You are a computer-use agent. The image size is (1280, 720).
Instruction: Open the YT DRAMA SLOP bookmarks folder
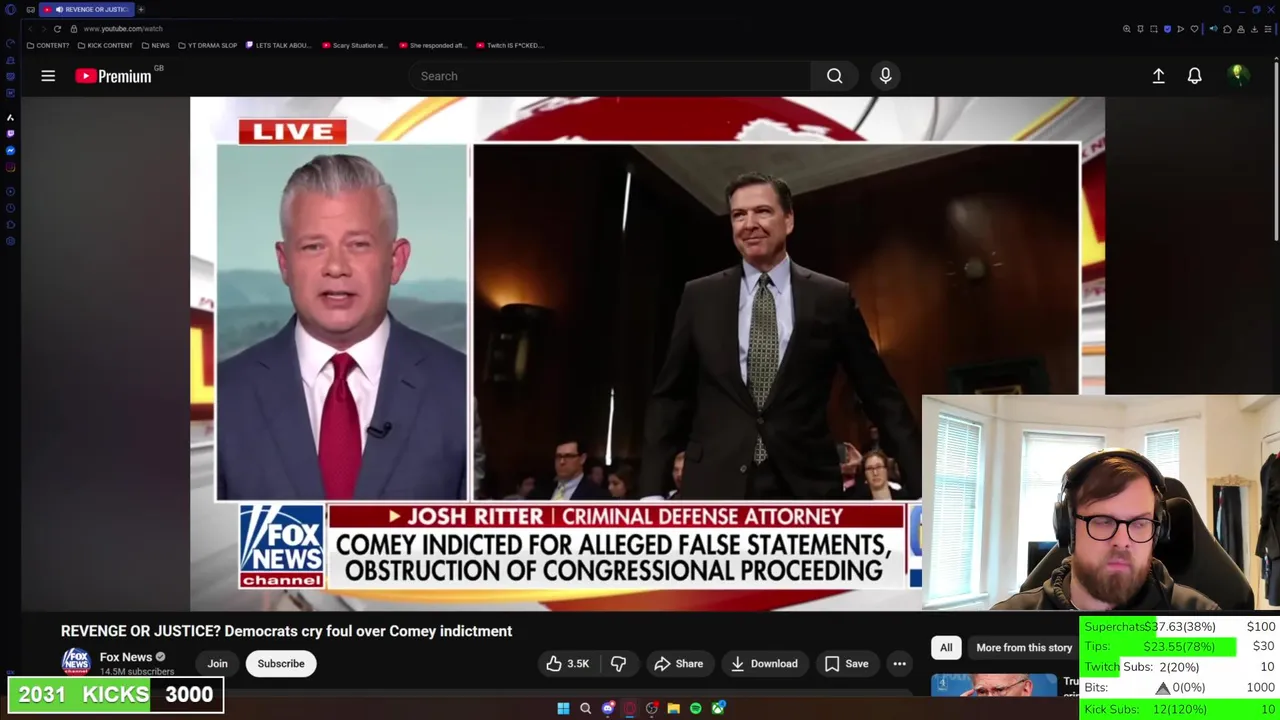pos(209,45)
